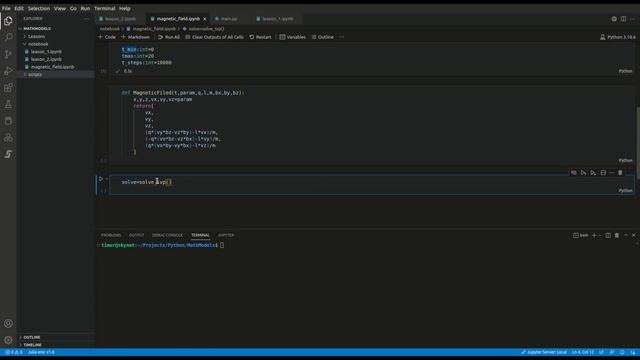The height and width of the screenshot is (360, 640).
Task: Open the Run menu
Action: [85, 8]
